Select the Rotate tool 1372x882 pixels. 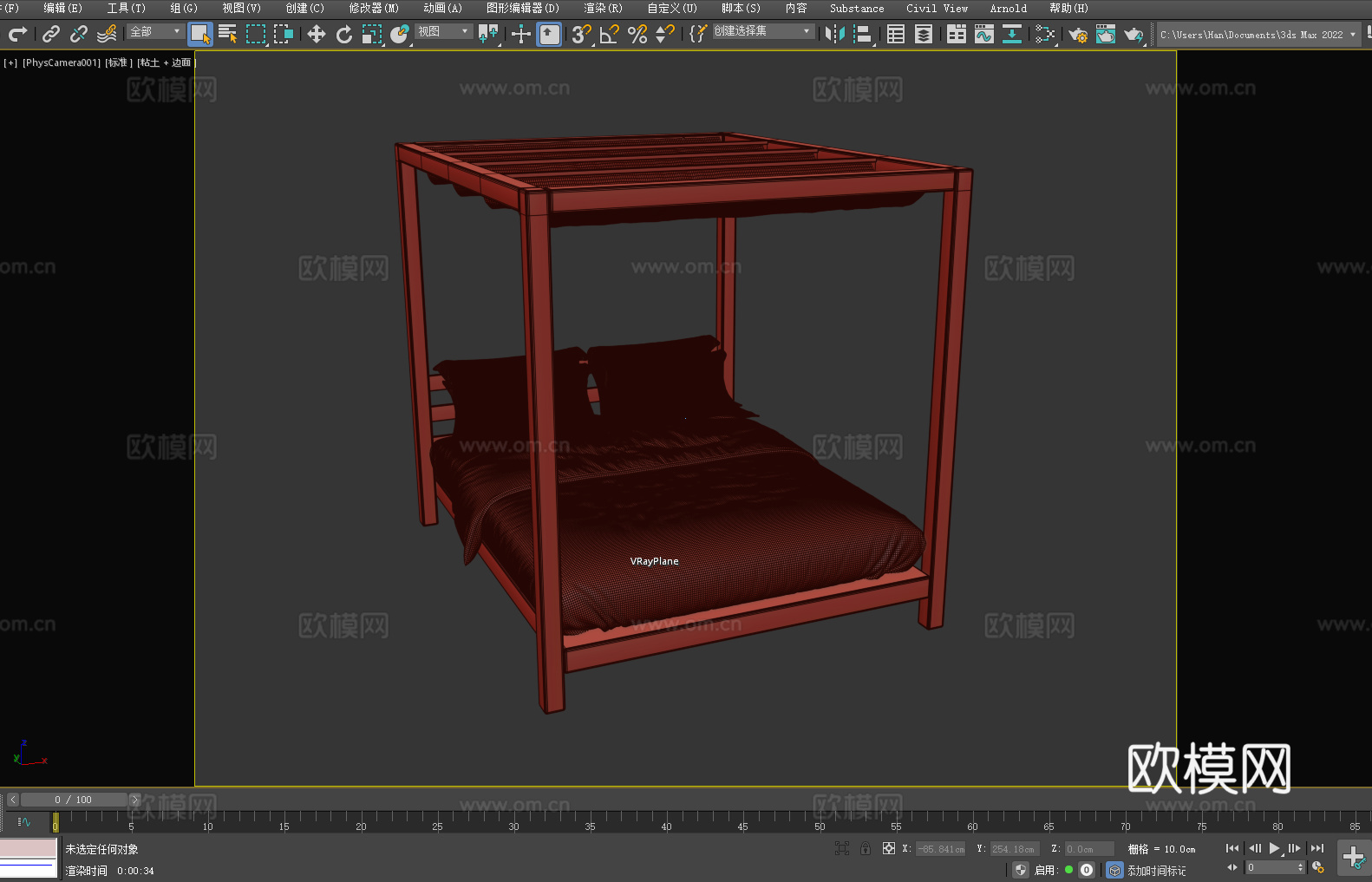click(344, 34)
